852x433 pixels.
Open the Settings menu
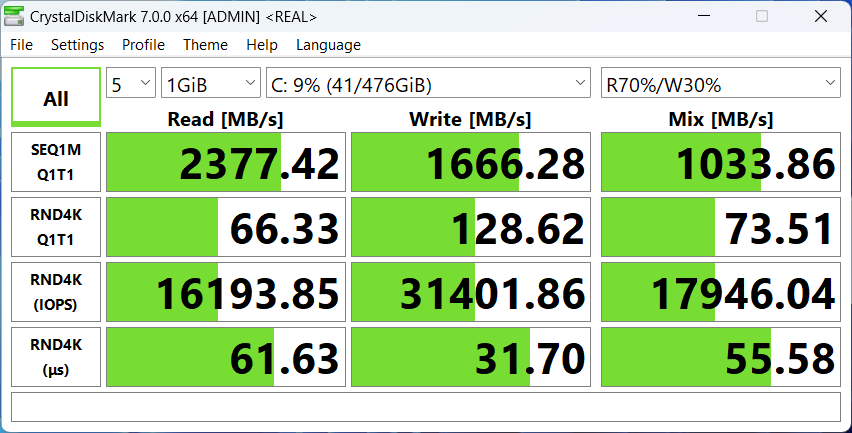[x=77, y=45]
